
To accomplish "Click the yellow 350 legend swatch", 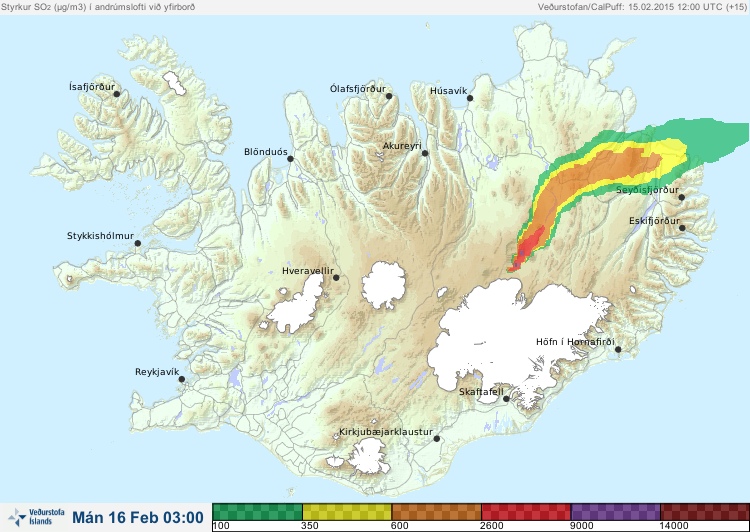I will tap(347, 512).
